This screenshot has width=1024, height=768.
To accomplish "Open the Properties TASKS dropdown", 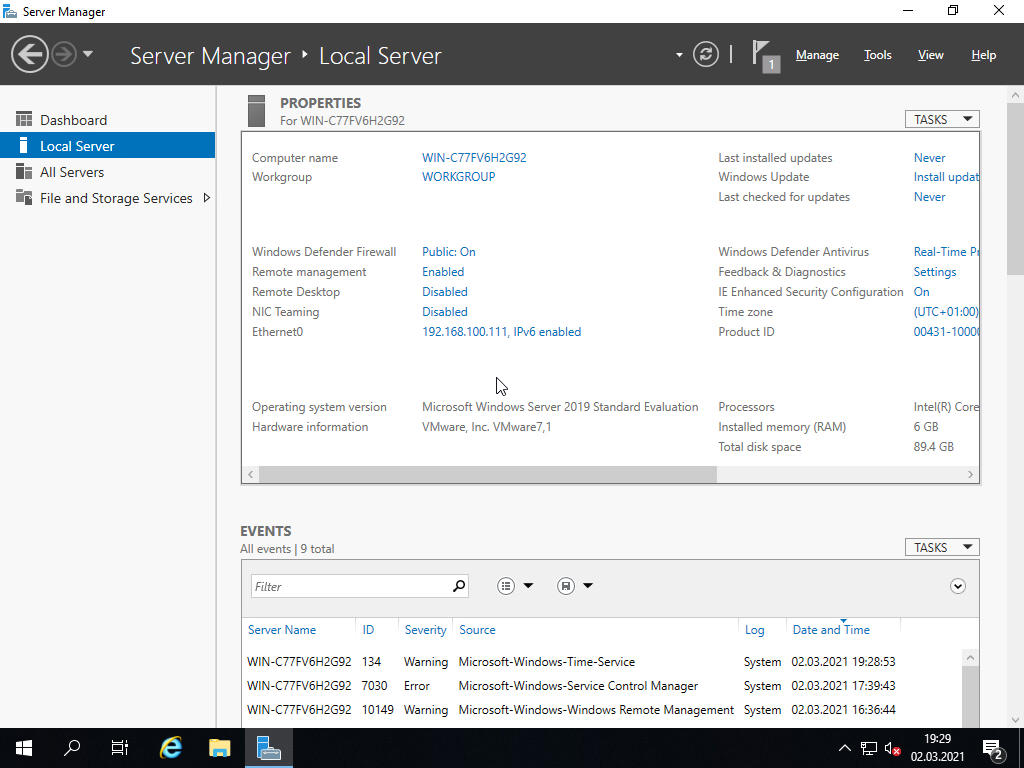I will pos(941,119).
